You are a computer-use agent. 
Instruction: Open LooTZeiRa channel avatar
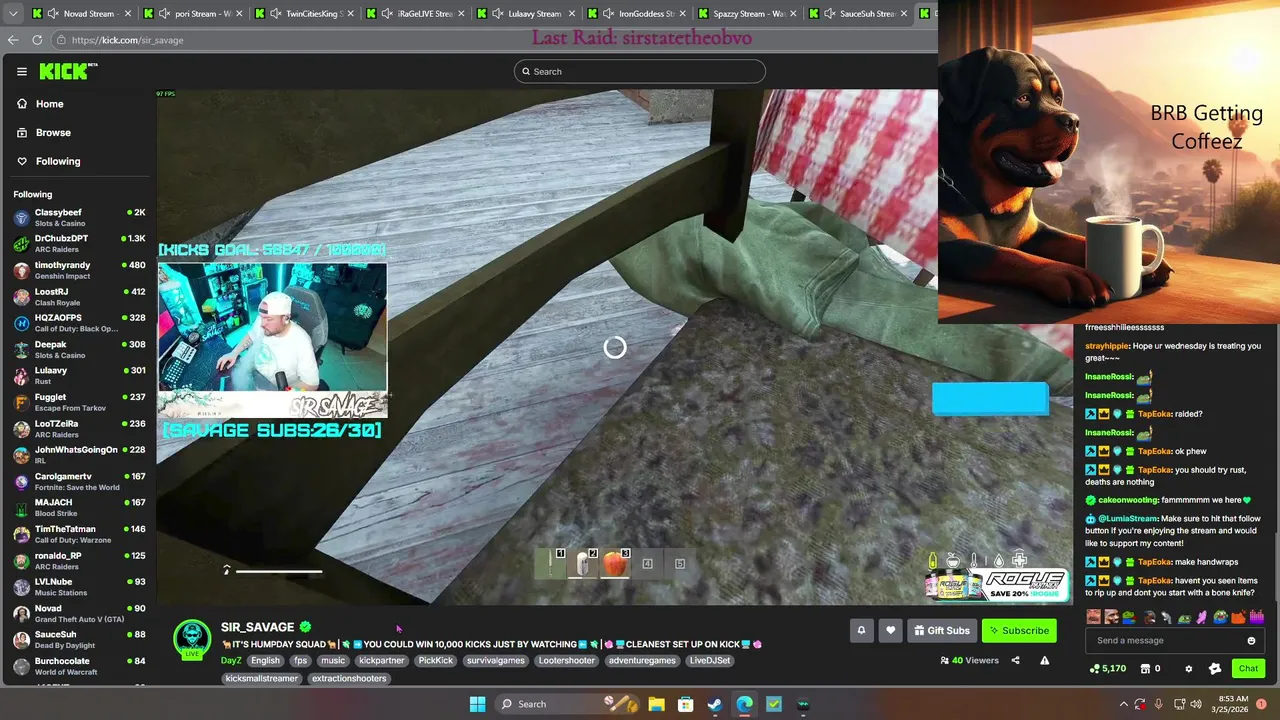point(21,429)
